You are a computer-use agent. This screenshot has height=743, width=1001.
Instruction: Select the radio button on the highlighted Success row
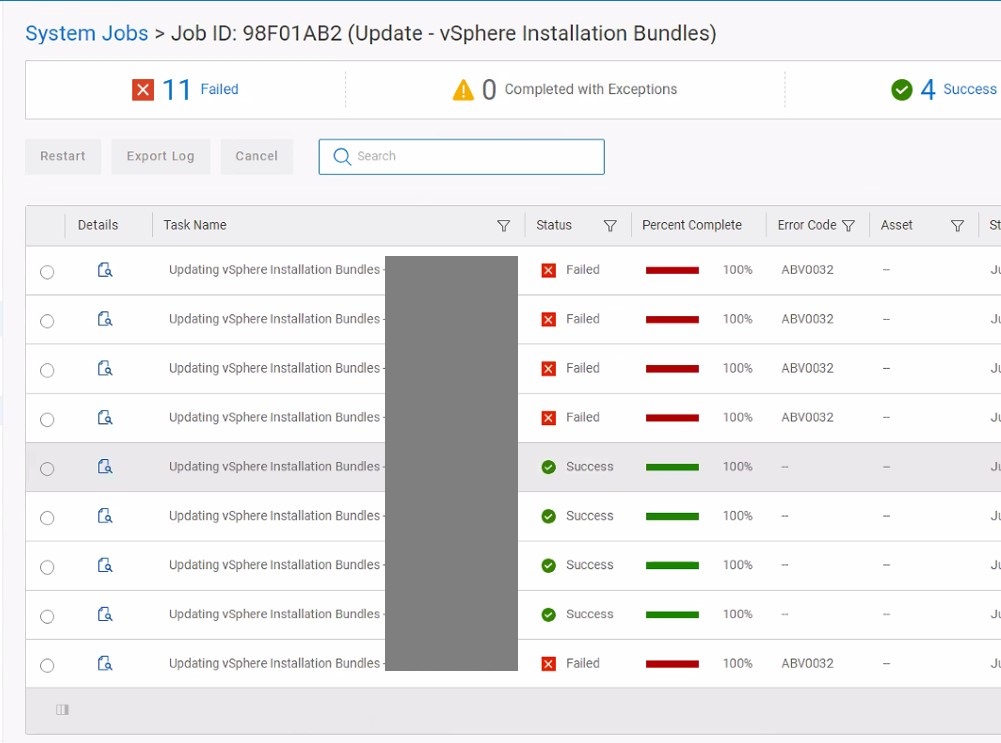pyautogui.click(x=47, y=467)
